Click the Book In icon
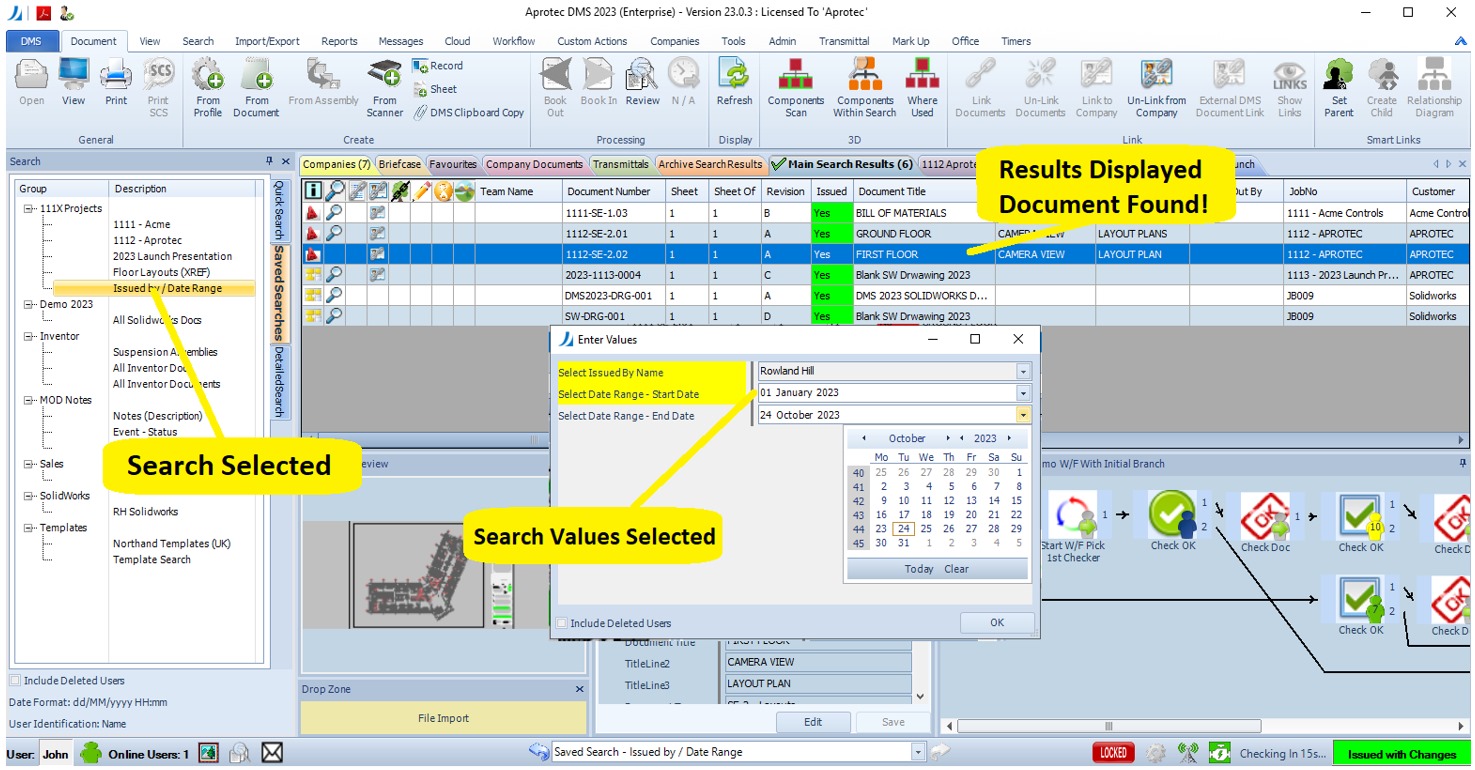 click(598, 82)
